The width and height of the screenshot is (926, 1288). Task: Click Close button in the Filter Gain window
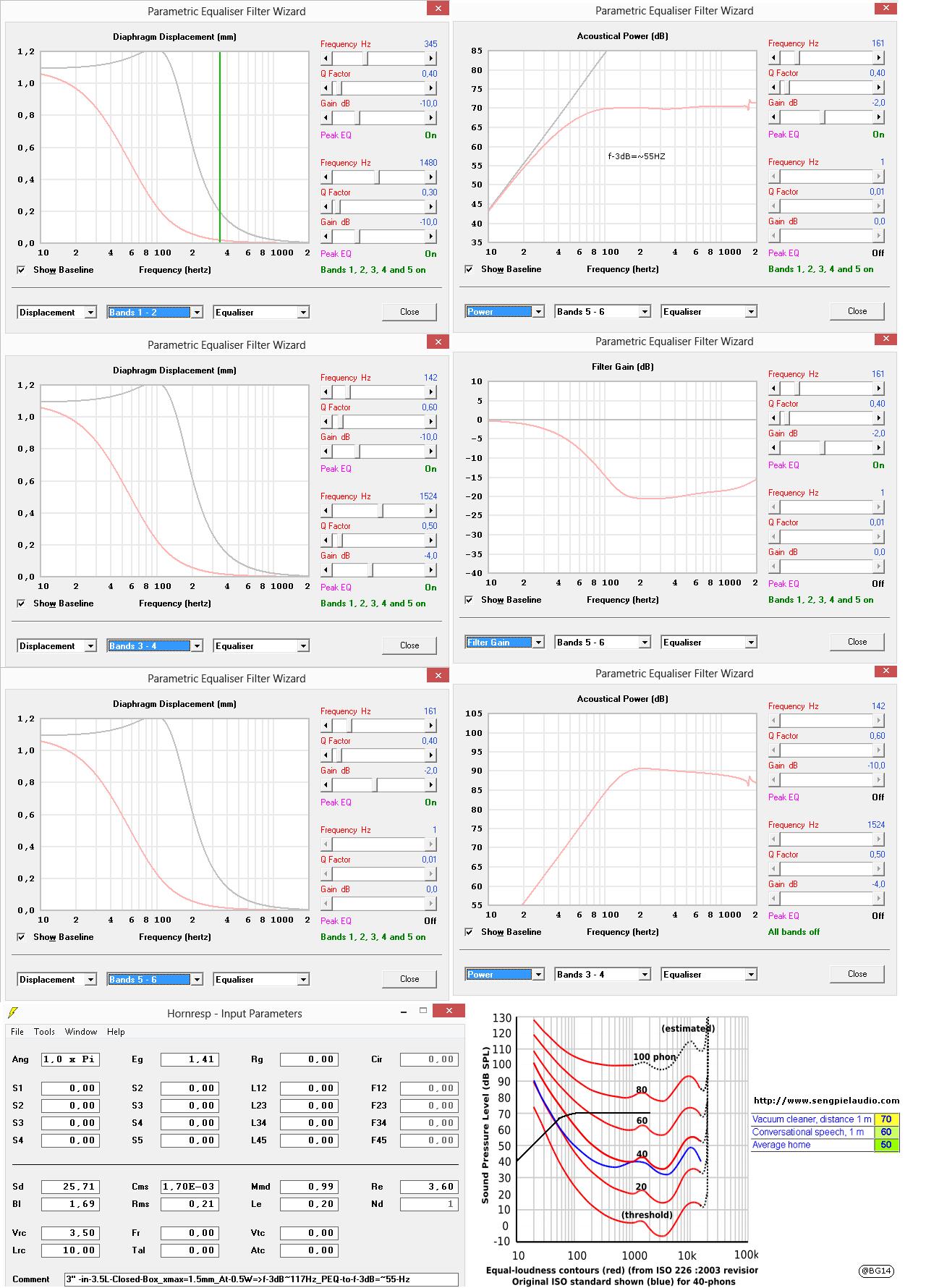pos(857,642)
